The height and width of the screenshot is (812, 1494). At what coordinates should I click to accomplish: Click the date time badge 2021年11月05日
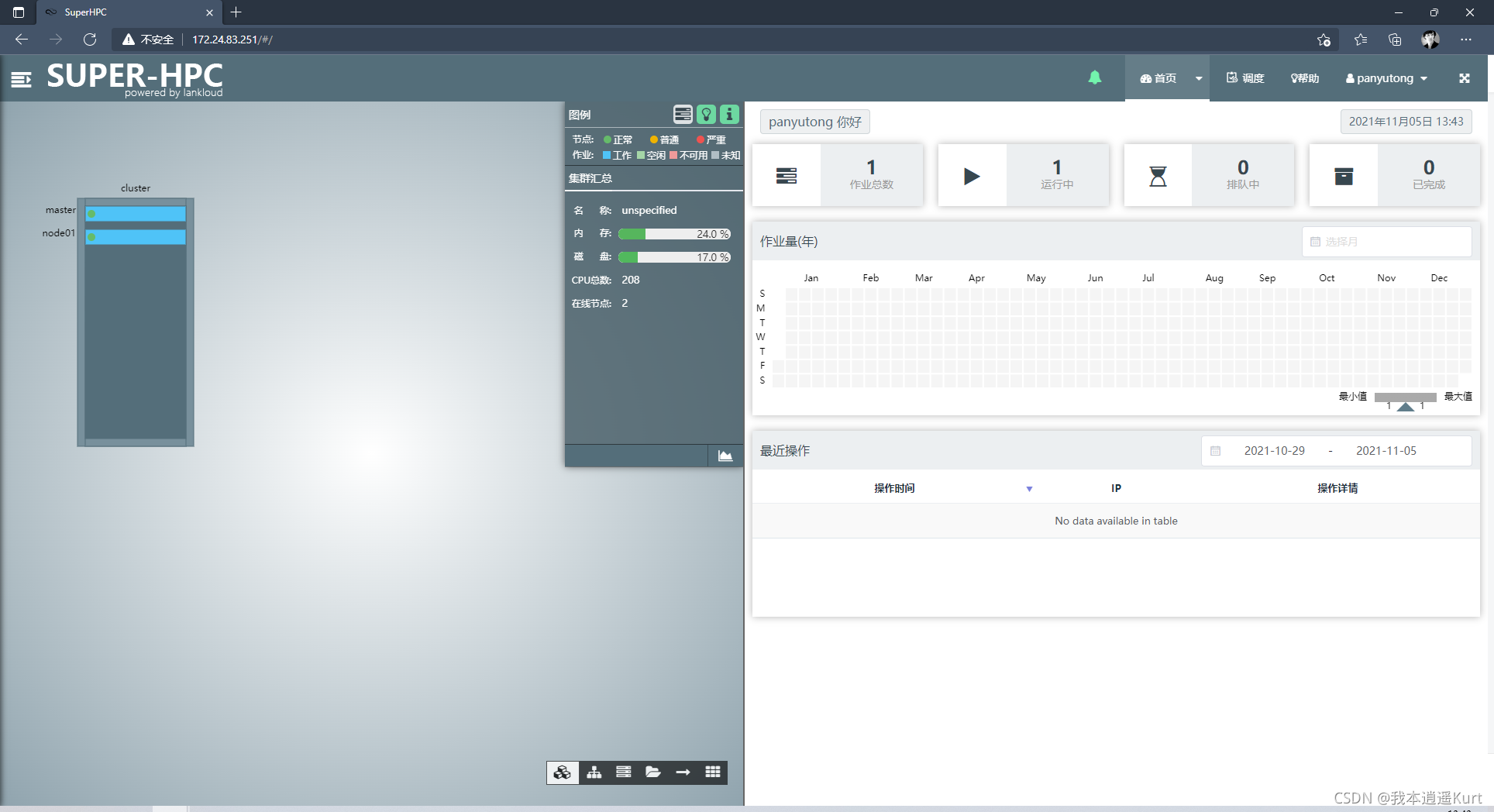pyautogui.click(x=1406, y=122)
